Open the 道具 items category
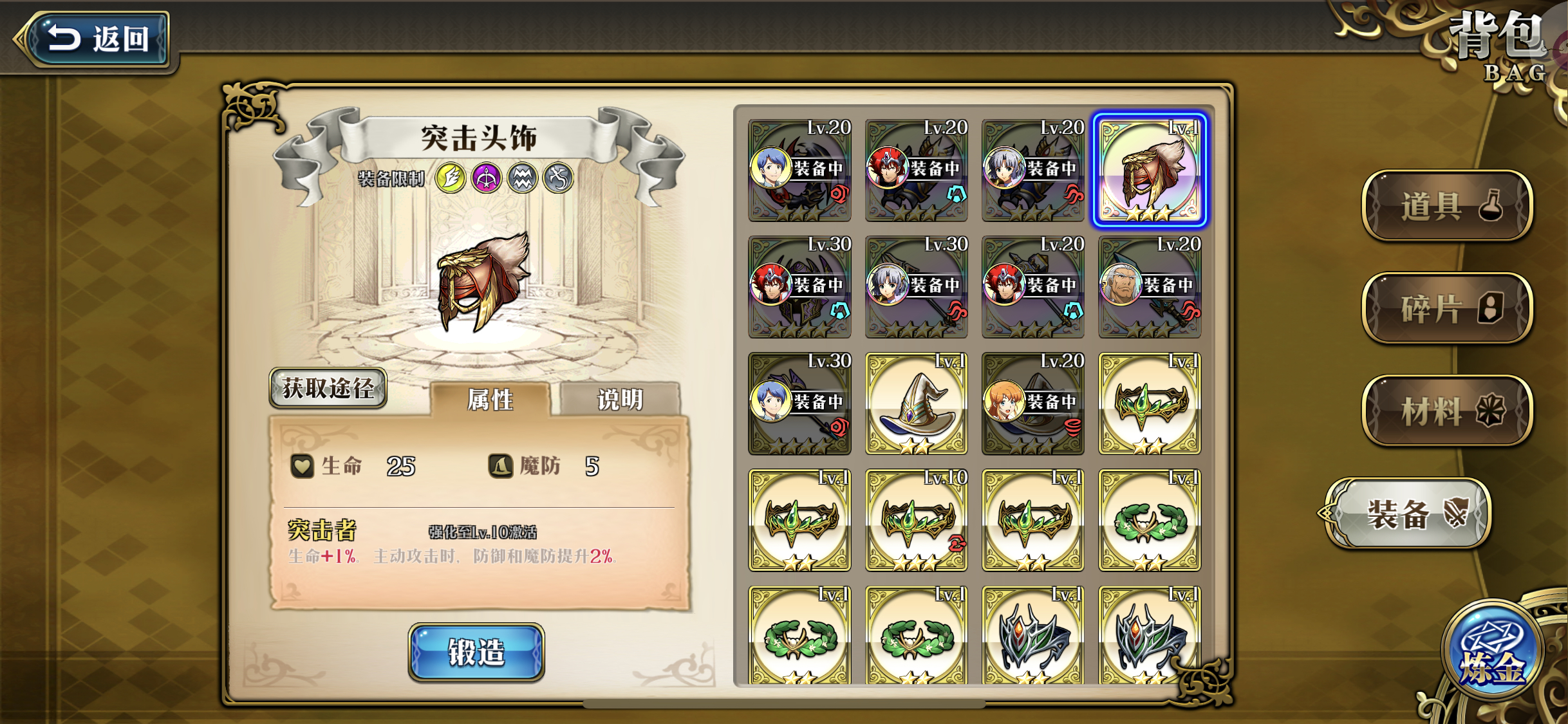The width and height of the screenshot is (1568, 724). click(x=1447, y=206)
